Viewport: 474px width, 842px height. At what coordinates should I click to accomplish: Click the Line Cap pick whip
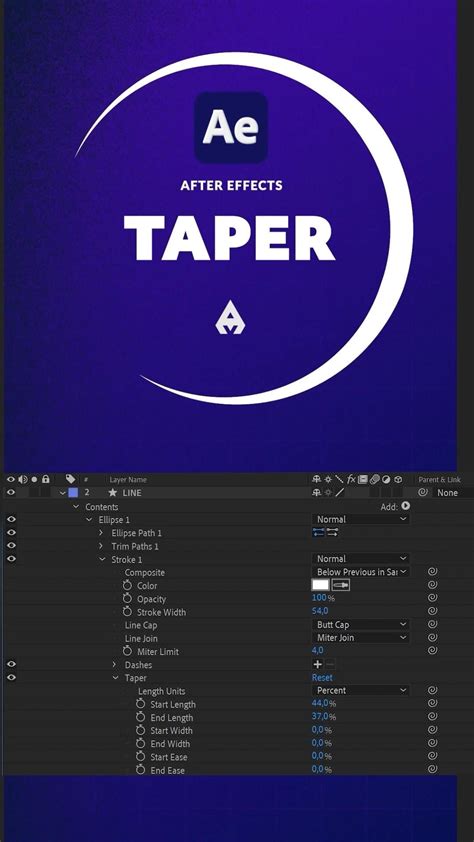(x=433, y=625)
